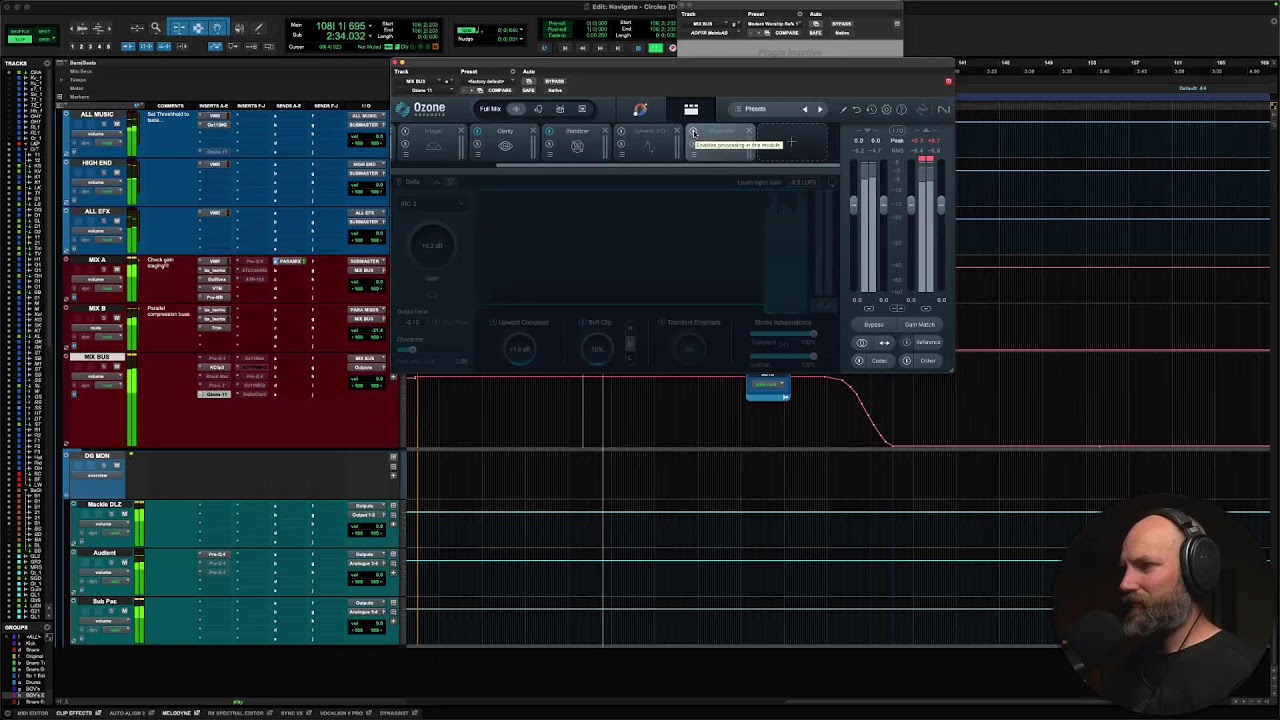The width and height of the screenshot is (1280, 720).
Task: Toggle Stabilizer module power button
Action: click(549, 131)
